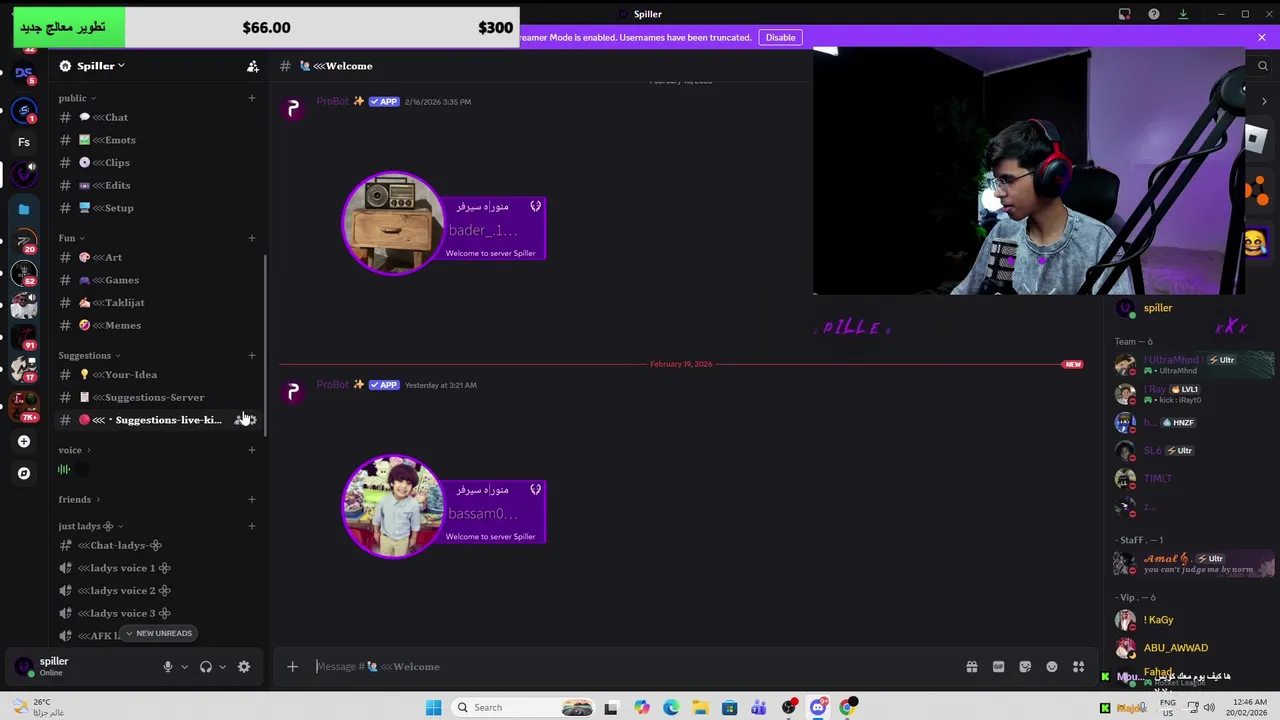Select the Fs server in the server list
The image size is (1280, 720).
tap(24, 142)
